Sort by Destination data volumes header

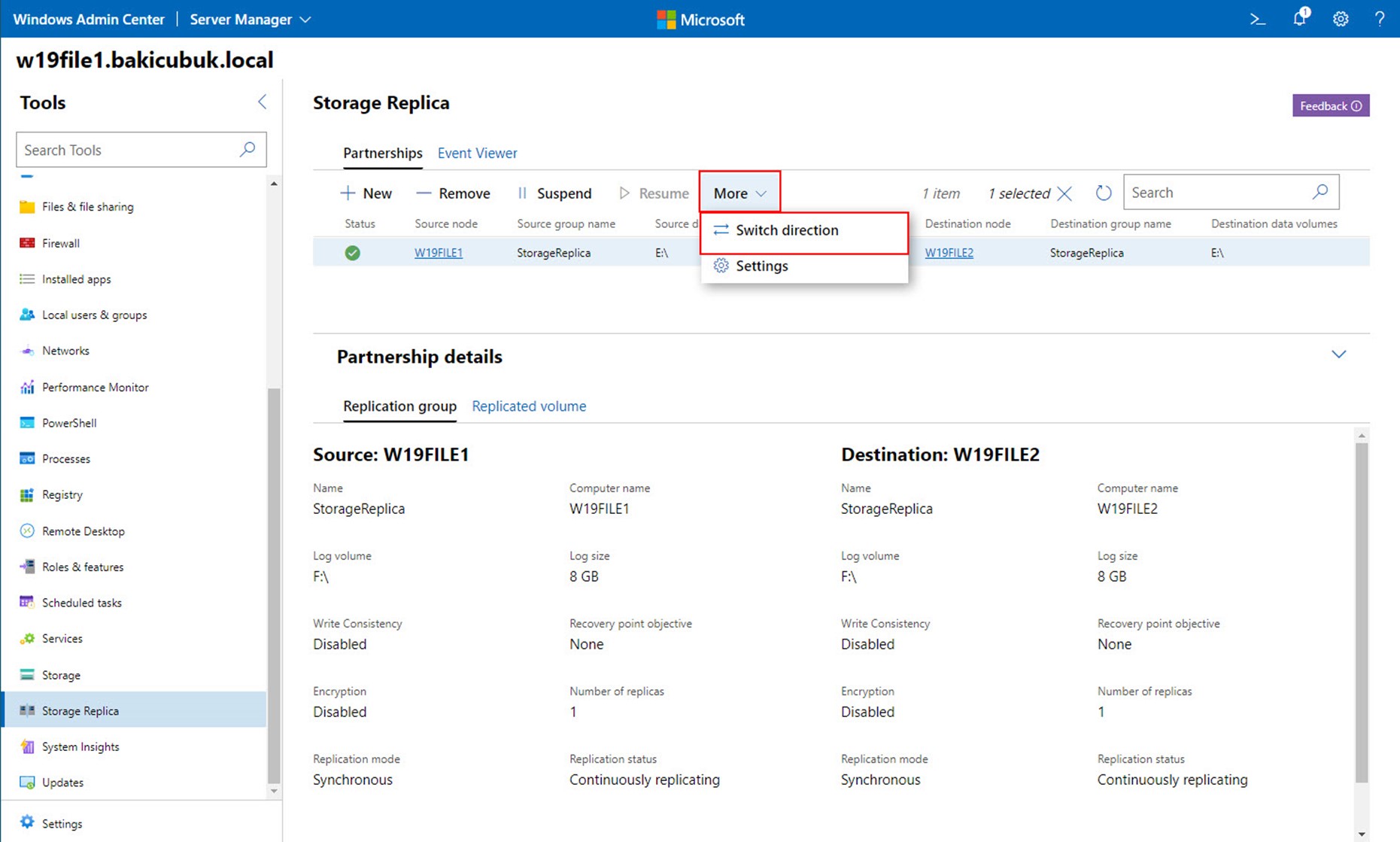1274,223
